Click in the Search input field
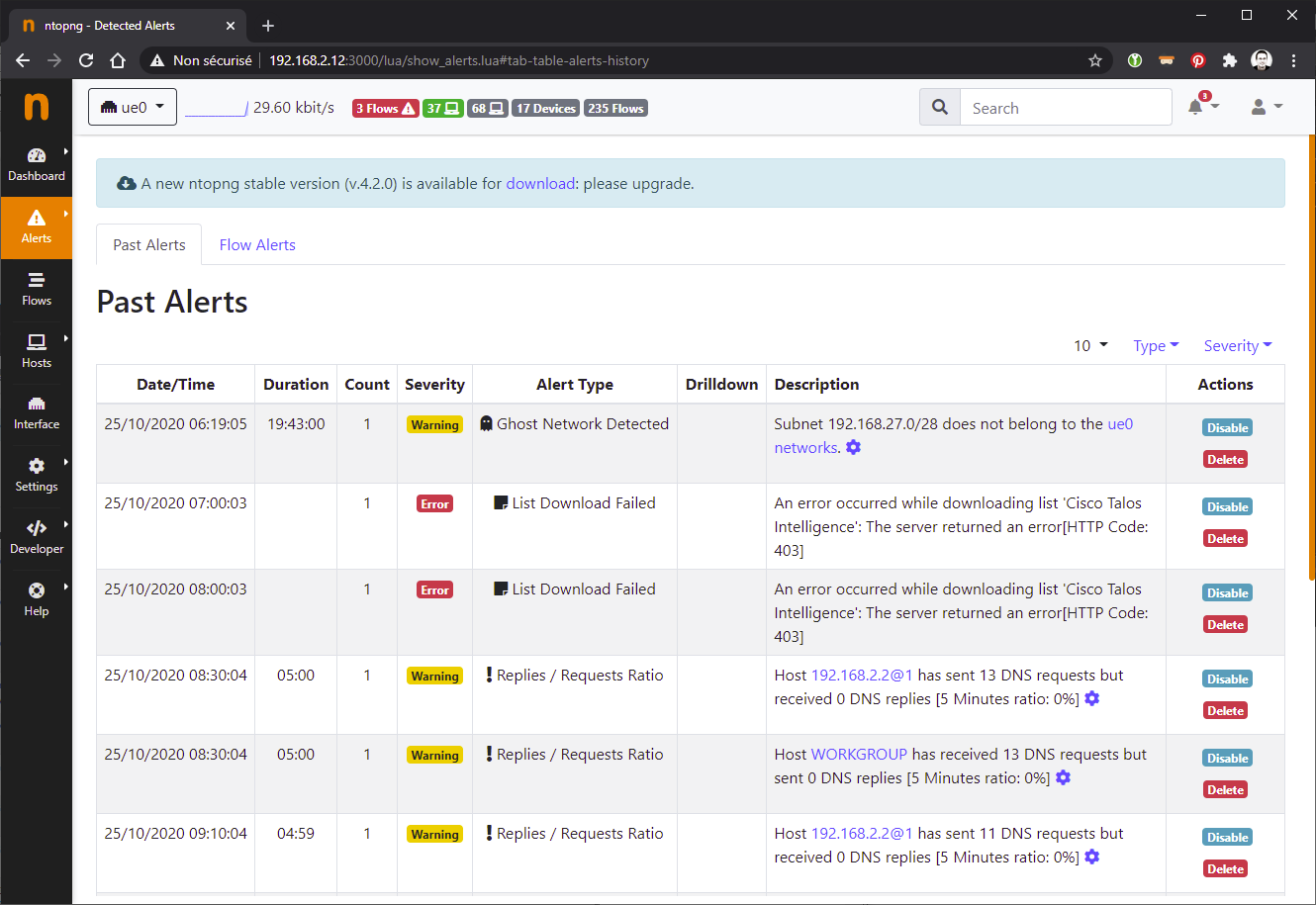 [x=1066, y=107]
